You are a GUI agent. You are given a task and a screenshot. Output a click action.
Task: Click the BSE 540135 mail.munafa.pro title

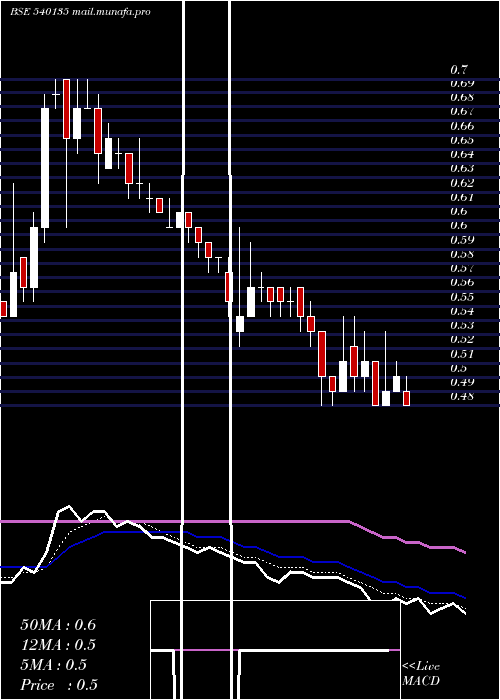tap(80, 12)
